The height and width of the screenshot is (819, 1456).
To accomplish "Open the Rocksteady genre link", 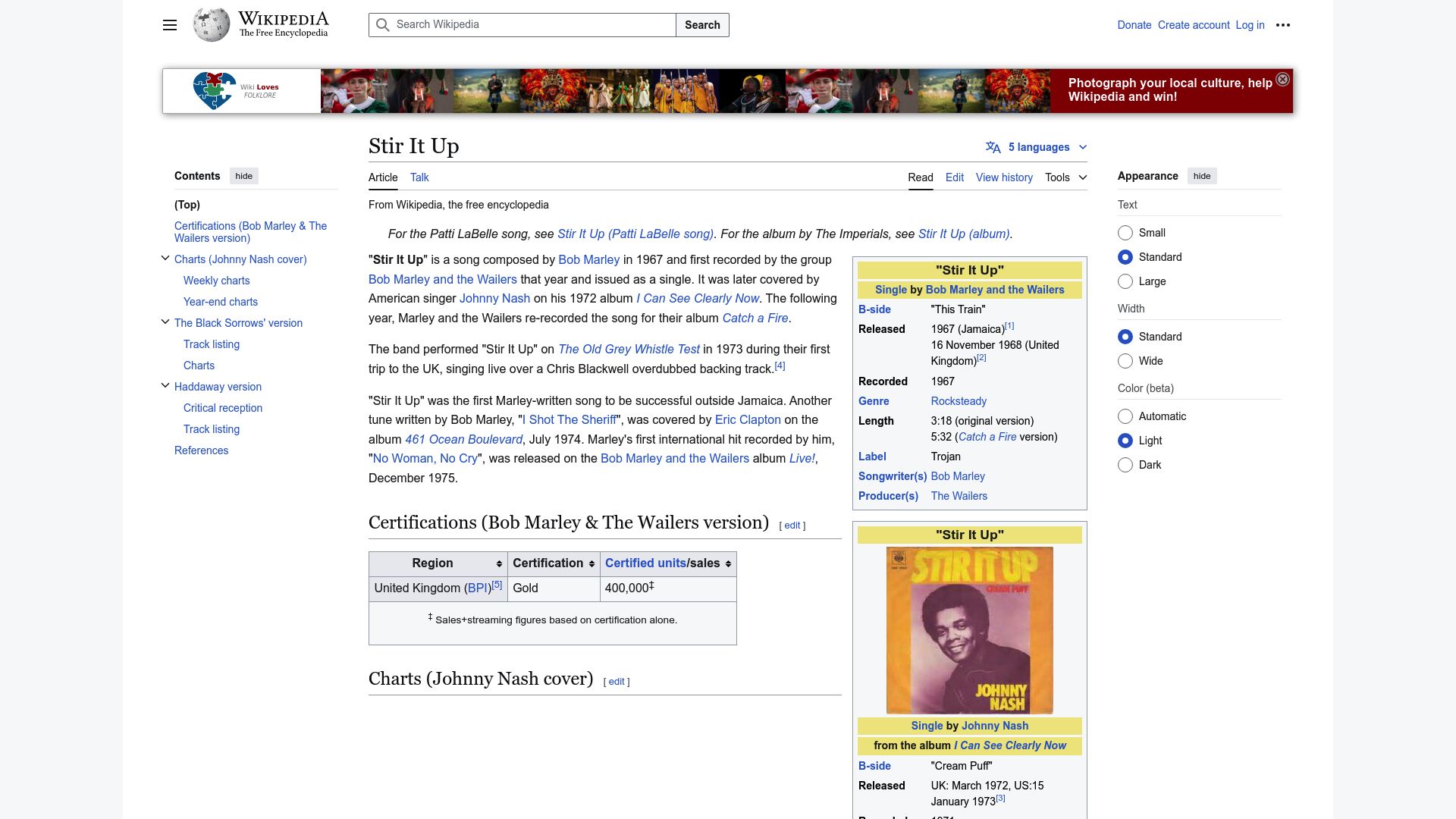I will pos(959,401).
